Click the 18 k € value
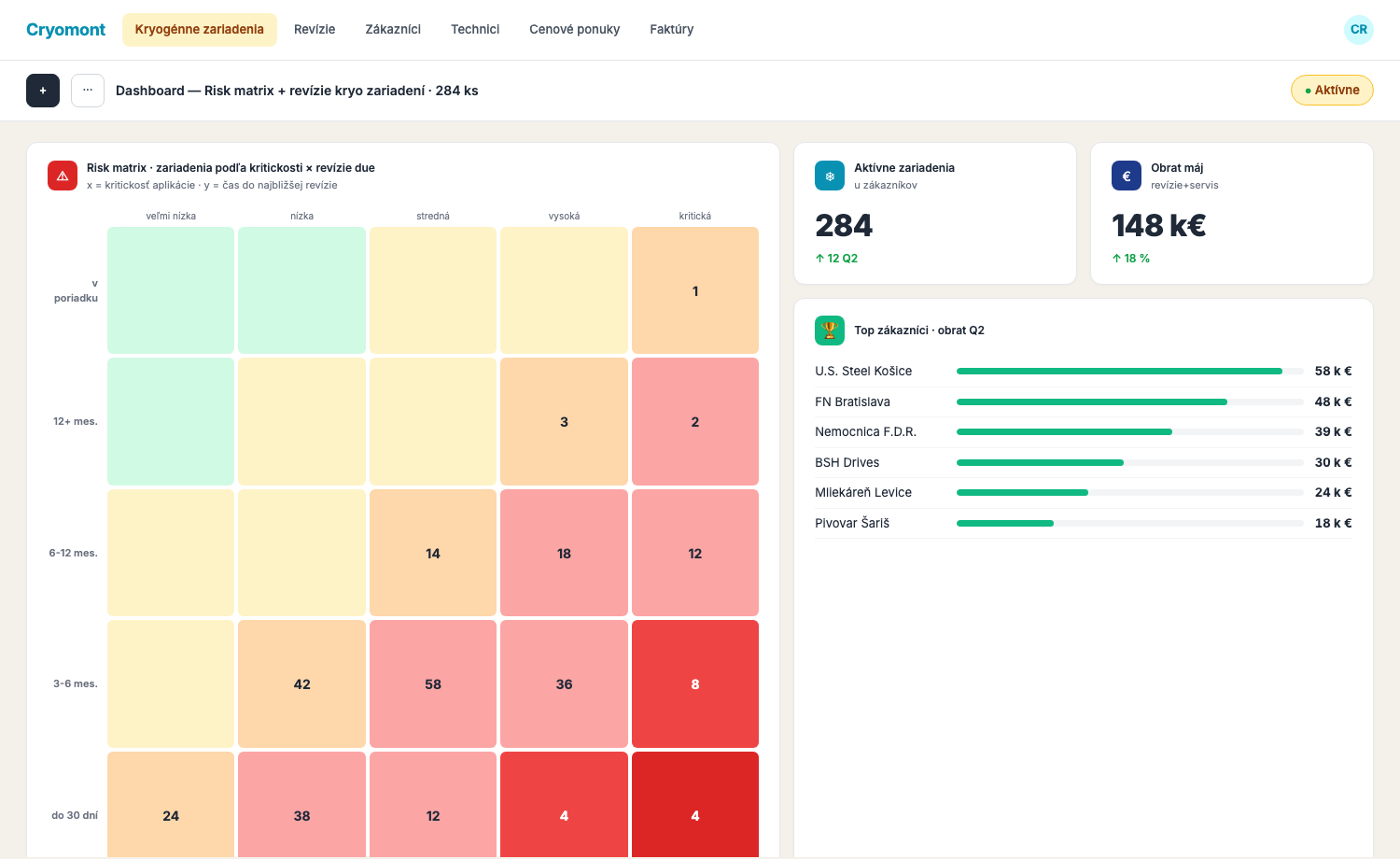This screenshot has width=1400, height=859. (x=1333, y=523)
